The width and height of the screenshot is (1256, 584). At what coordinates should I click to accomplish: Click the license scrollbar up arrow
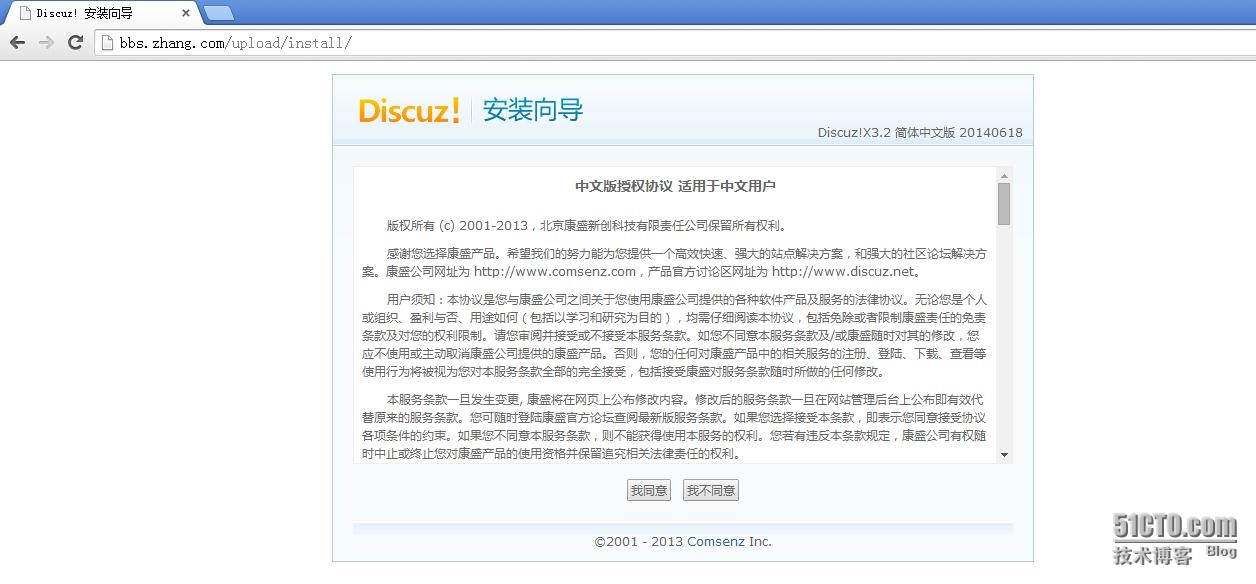(x=1004, y=175)
